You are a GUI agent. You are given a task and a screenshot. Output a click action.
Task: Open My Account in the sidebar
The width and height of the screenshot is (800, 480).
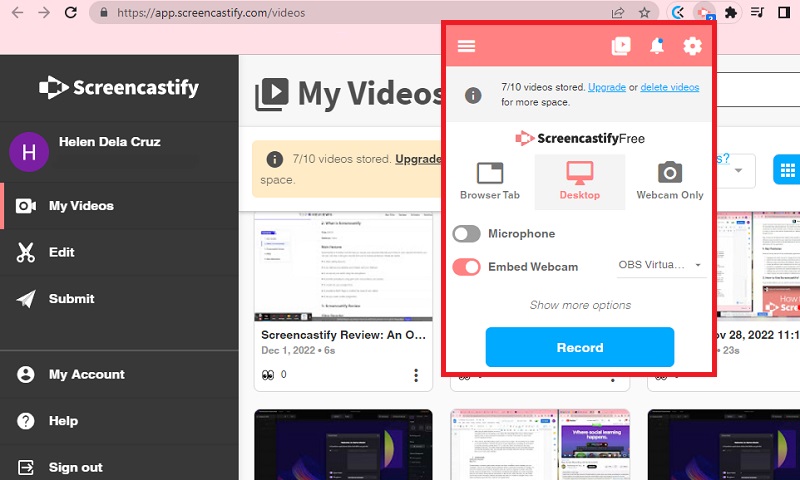(x=119, y=374)
